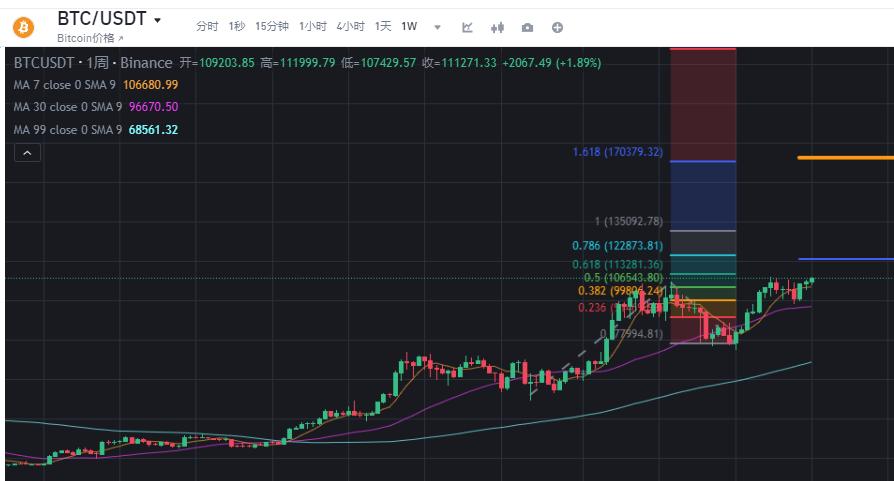Select the MA 7 indicator legend
This screenshot has width=894, height=481.
[x=95, y=85]
